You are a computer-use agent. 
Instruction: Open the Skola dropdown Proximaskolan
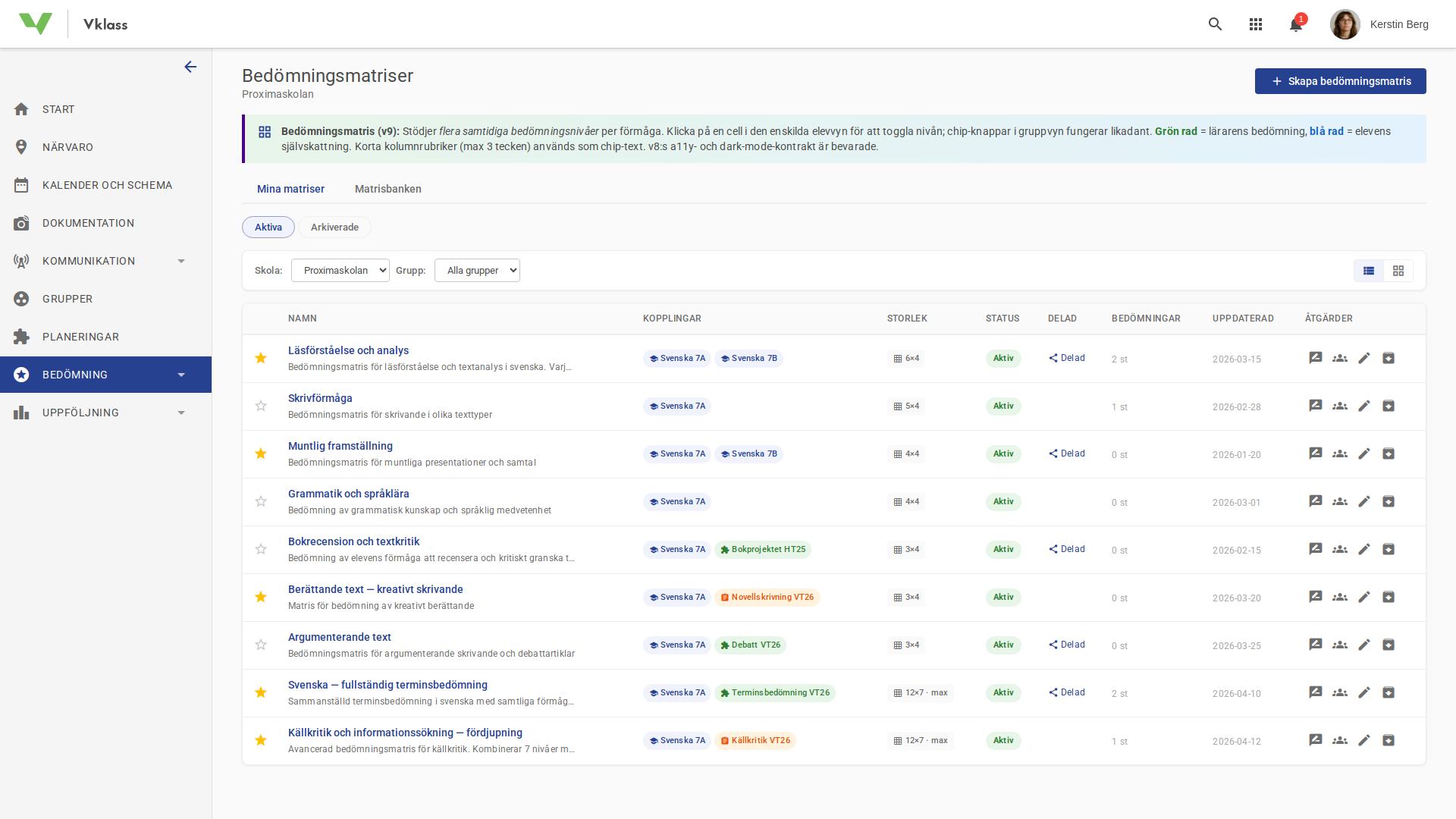click(x=340, y=271)
